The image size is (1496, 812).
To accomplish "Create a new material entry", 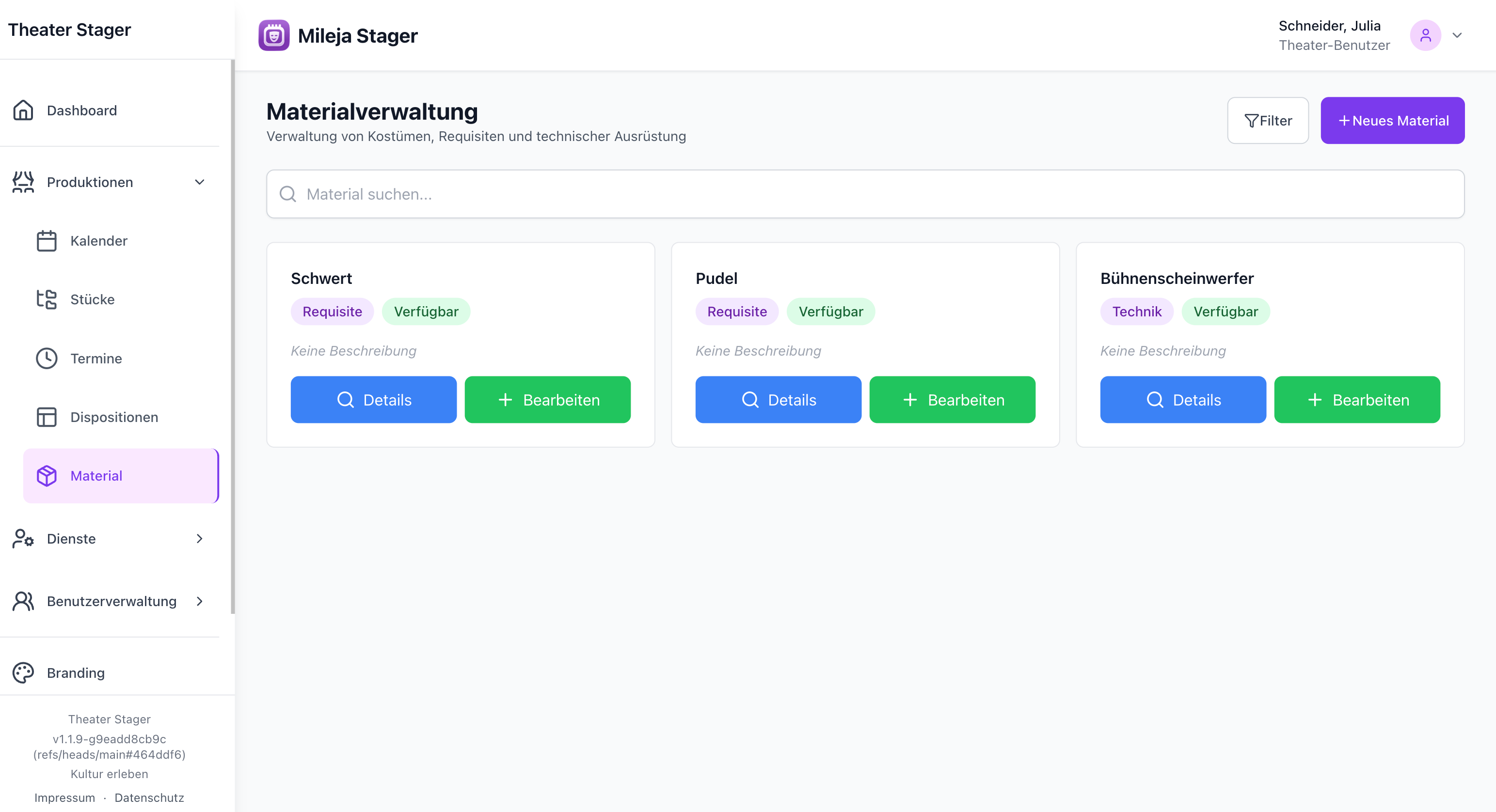I will 1392,121.
